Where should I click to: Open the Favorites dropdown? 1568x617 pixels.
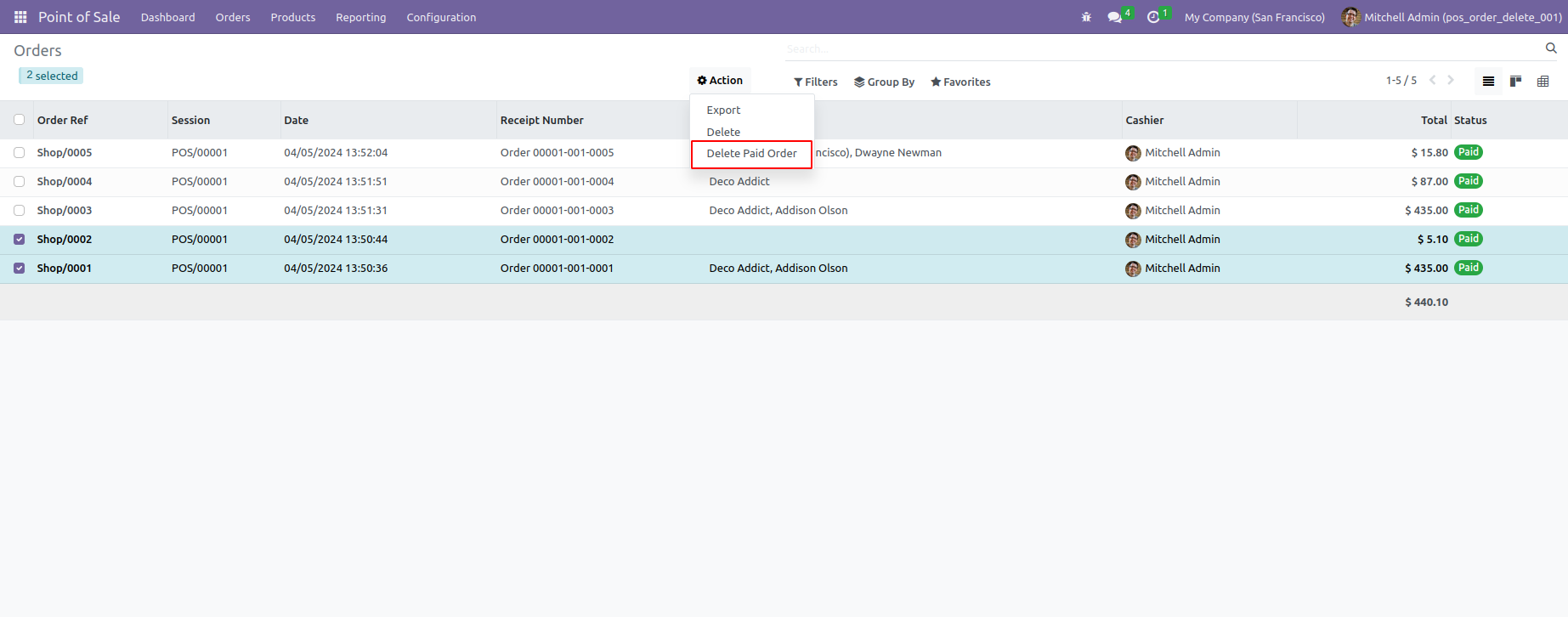pos(960,82)
